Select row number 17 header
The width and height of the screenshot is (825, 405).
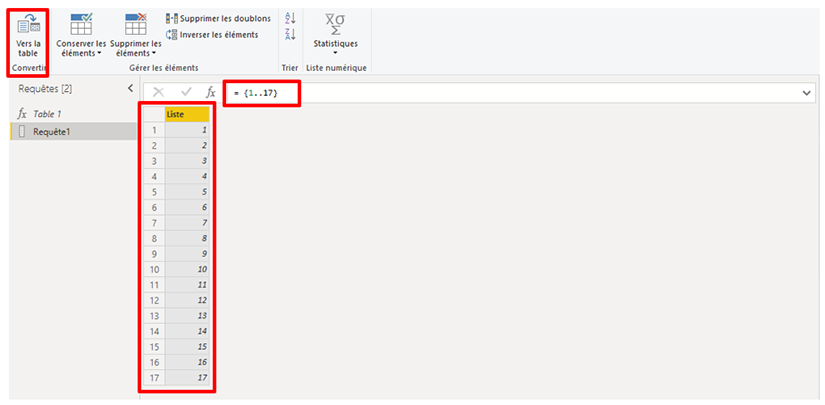tap(153, 378)
